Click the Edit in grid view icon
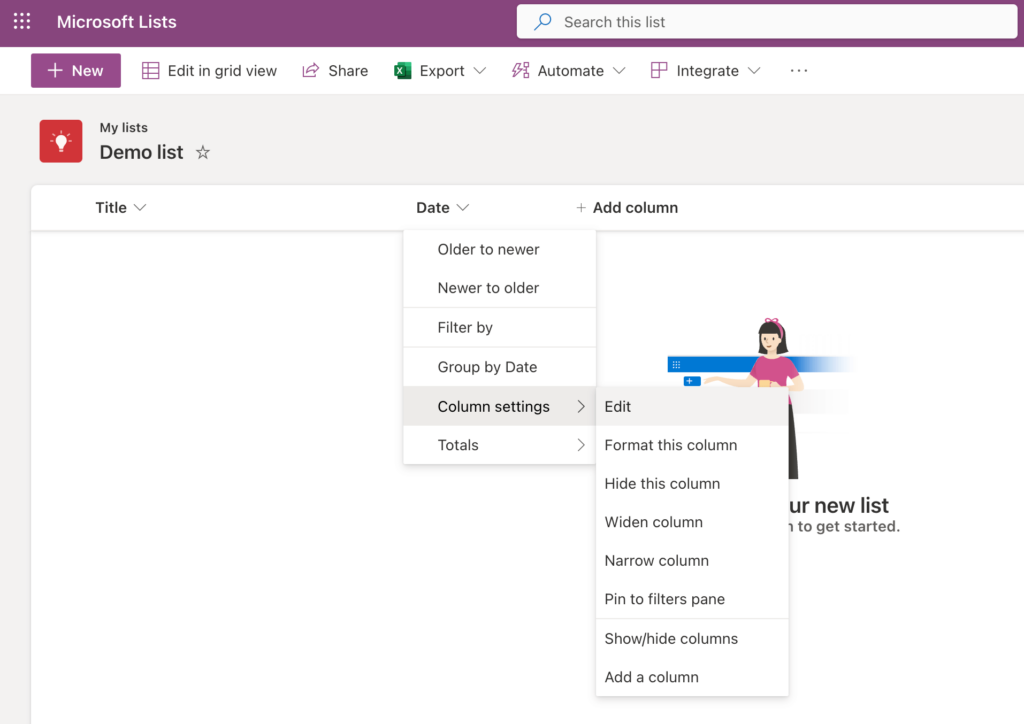1024x724 pixels. pos(150,71)
